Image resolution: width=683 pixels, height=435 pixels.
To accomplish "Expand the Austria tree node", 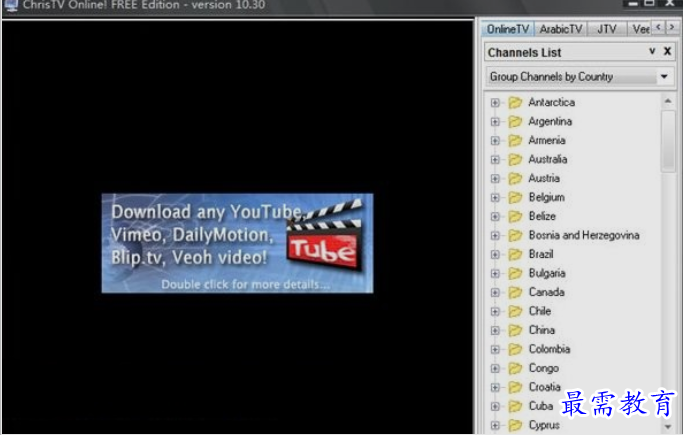I will pyautogui.click(x=495, y=179).
